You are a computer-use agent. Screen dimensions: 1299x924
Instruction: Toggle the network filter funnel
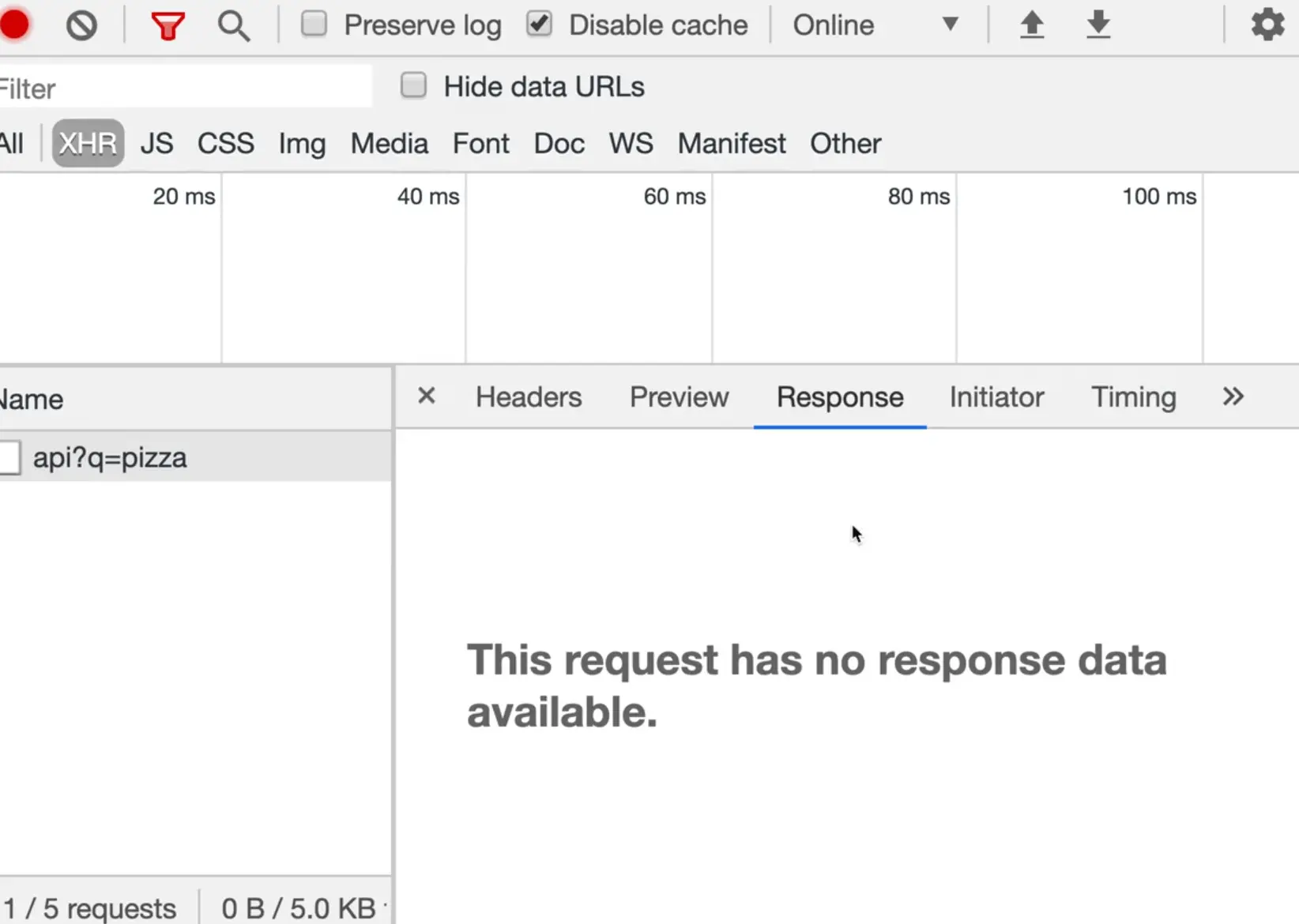click(167, 25)
